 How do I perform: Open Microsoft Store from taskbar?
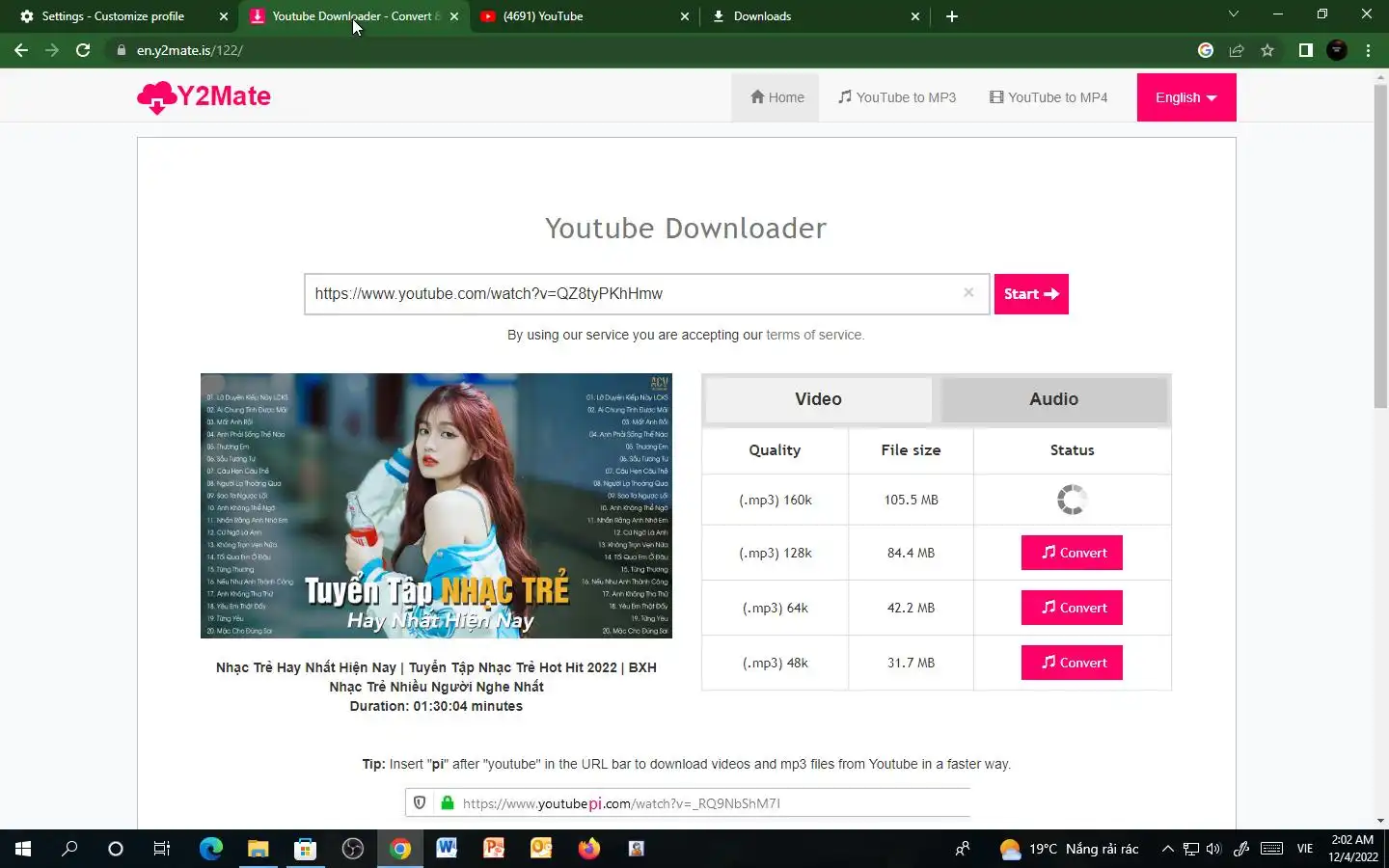click(x=305, y=849)
